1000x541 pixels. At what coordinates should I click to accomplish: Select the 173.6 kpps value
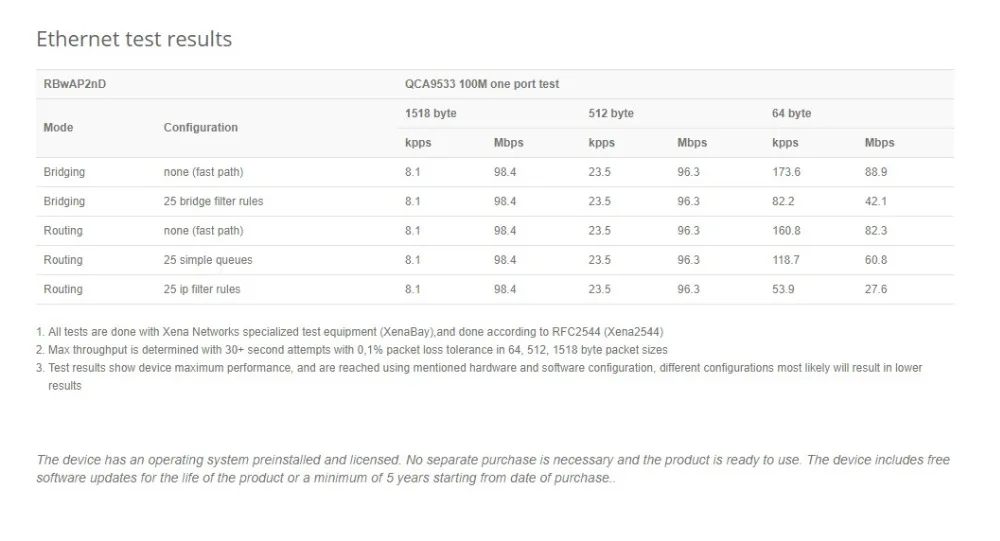tap(786, 172)
